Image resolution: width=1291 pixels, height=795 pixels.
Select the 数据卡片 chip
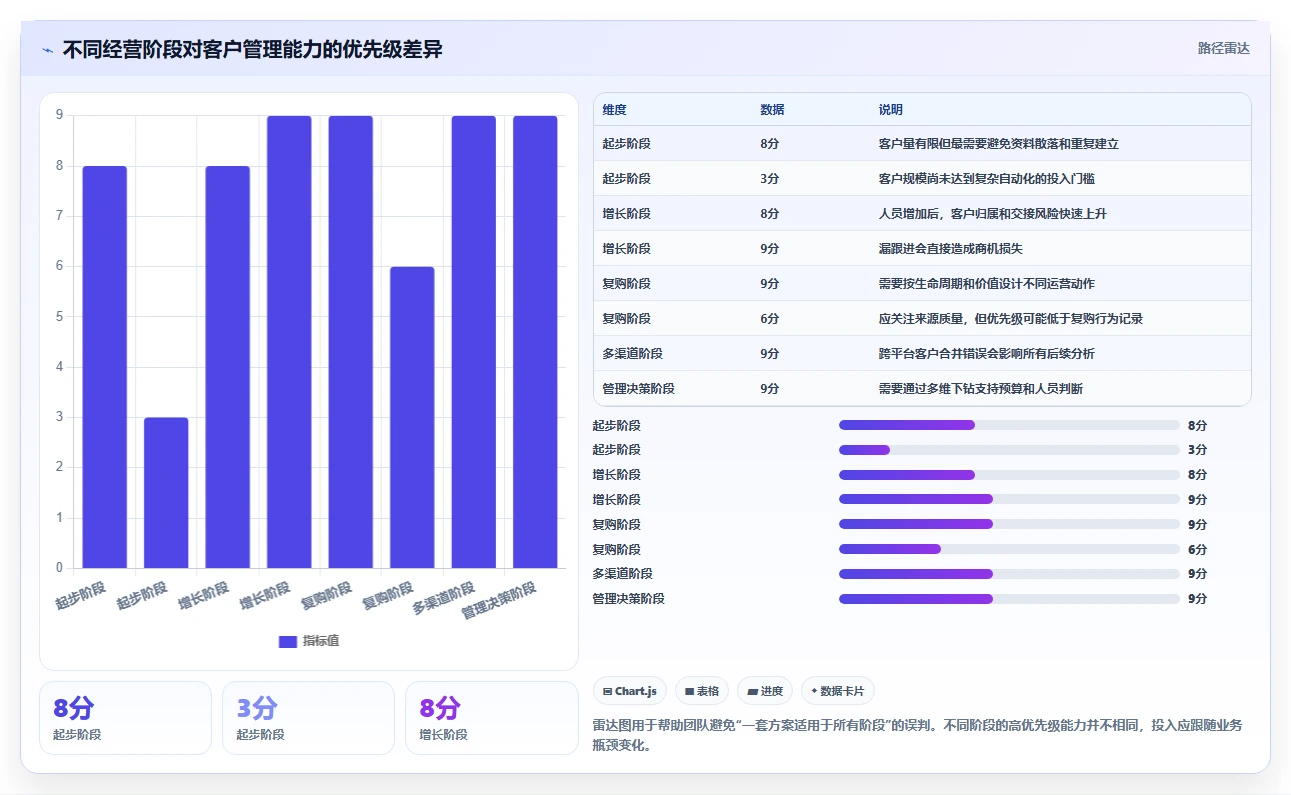[838, 691]
